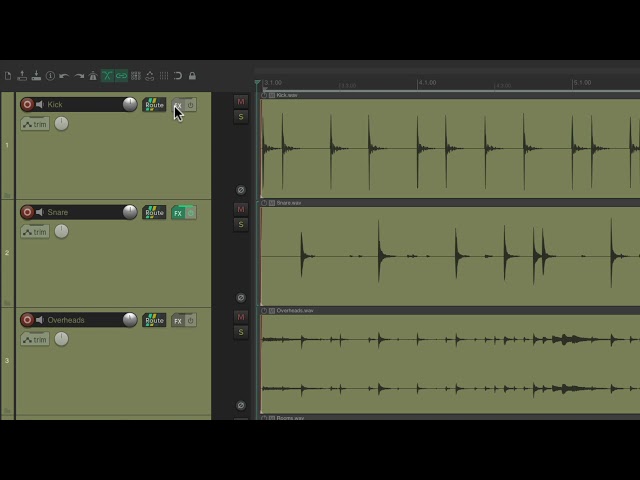This screenshot has height=480, width=640.
Task: Toggle auto-crossfade toolbar button
Action: pos(107,76)
